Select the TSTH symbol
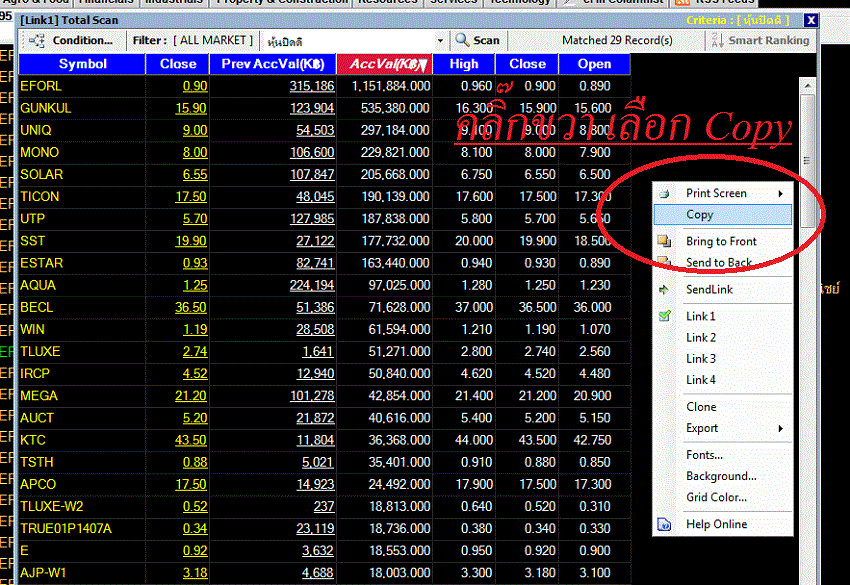This screenshot has height=585, width=850. point(37,462)
